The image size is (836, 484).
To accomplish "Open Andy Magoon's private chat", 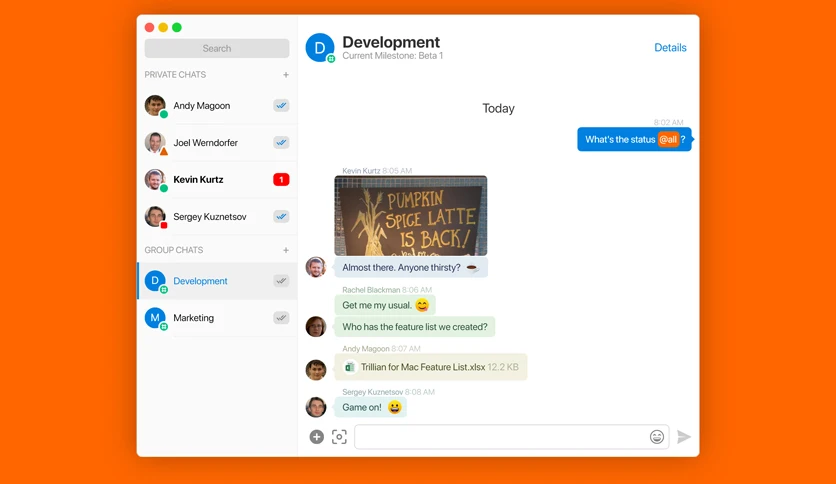I will point(217,106).
